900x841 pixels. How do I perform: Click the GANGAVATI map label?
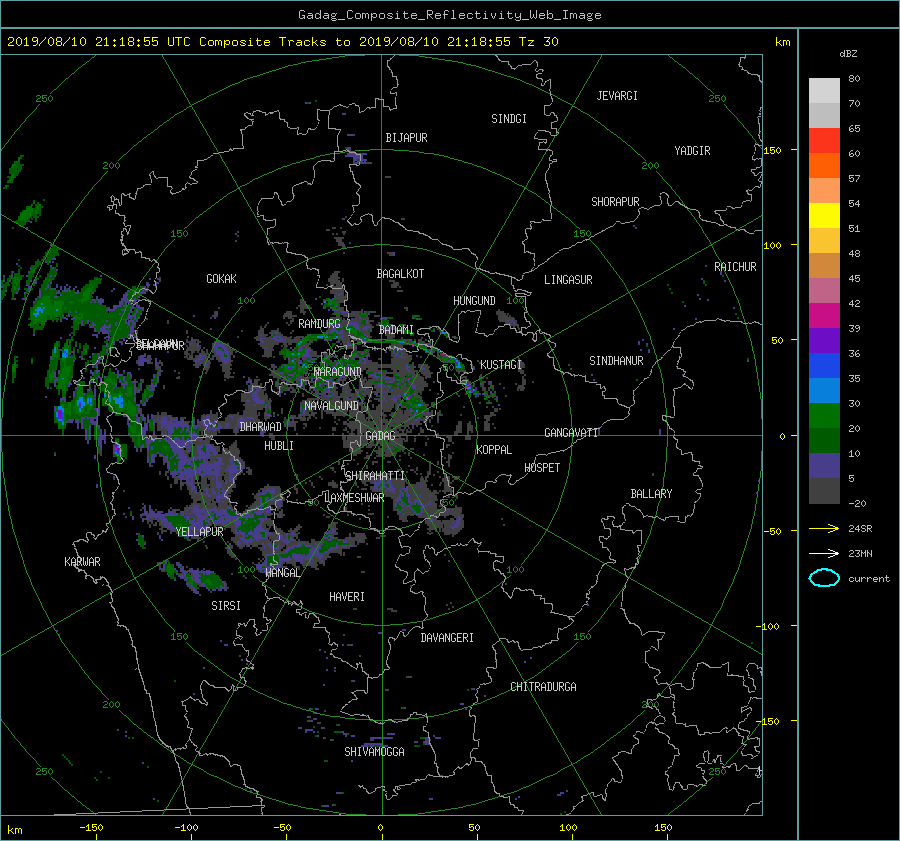(x=571, y=433)
